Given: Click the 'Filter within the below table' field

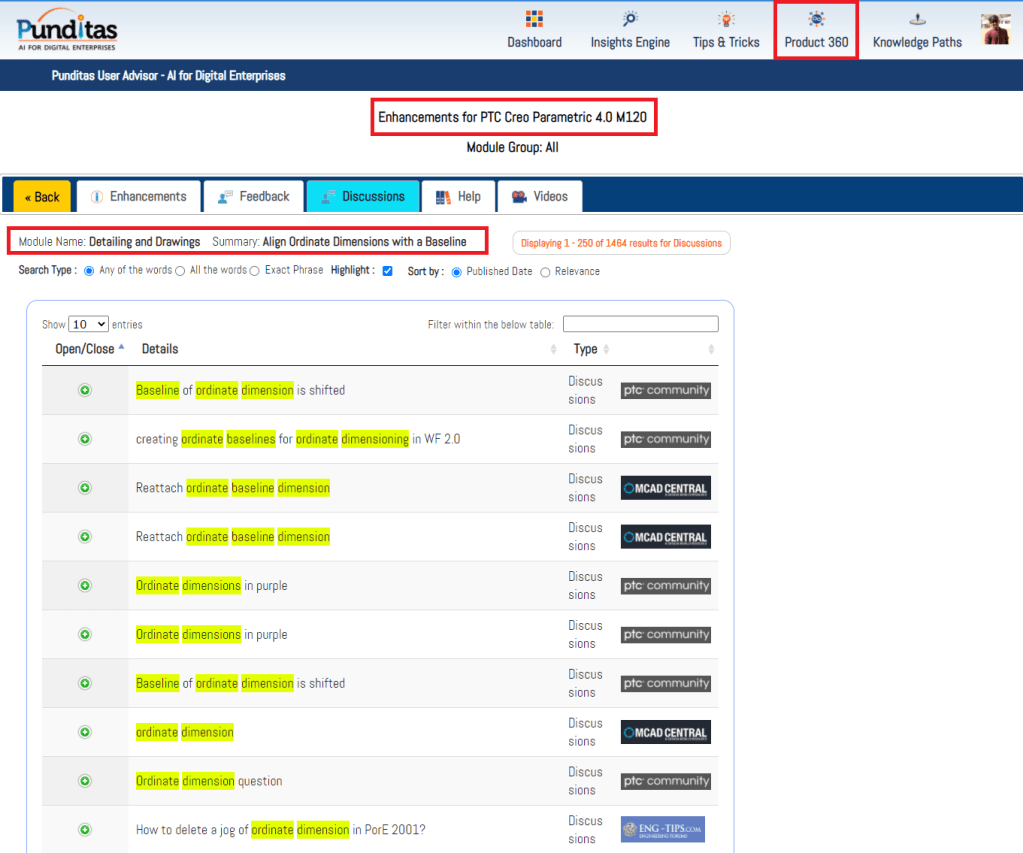Looking at the screenshot, I should point(640,324).
